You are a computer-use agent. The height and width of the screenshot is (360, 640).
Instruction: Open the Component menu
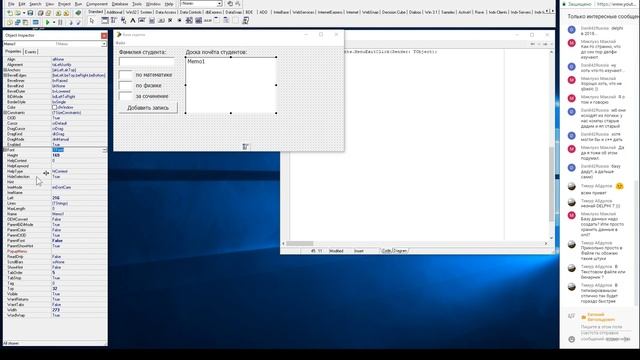point(96,4)
